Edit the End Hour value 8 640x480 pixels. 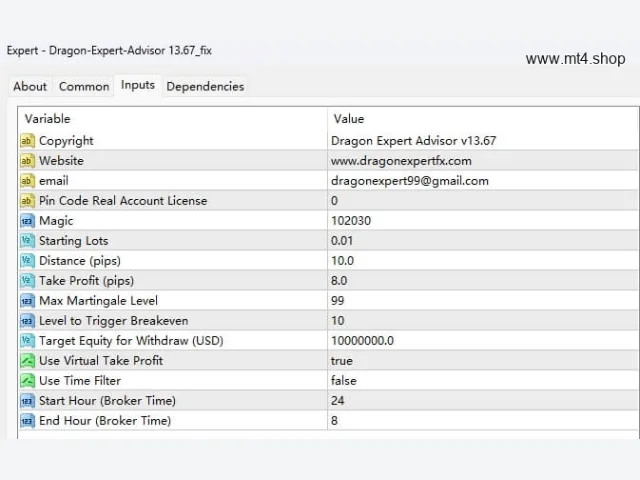[x=334, y=421]
